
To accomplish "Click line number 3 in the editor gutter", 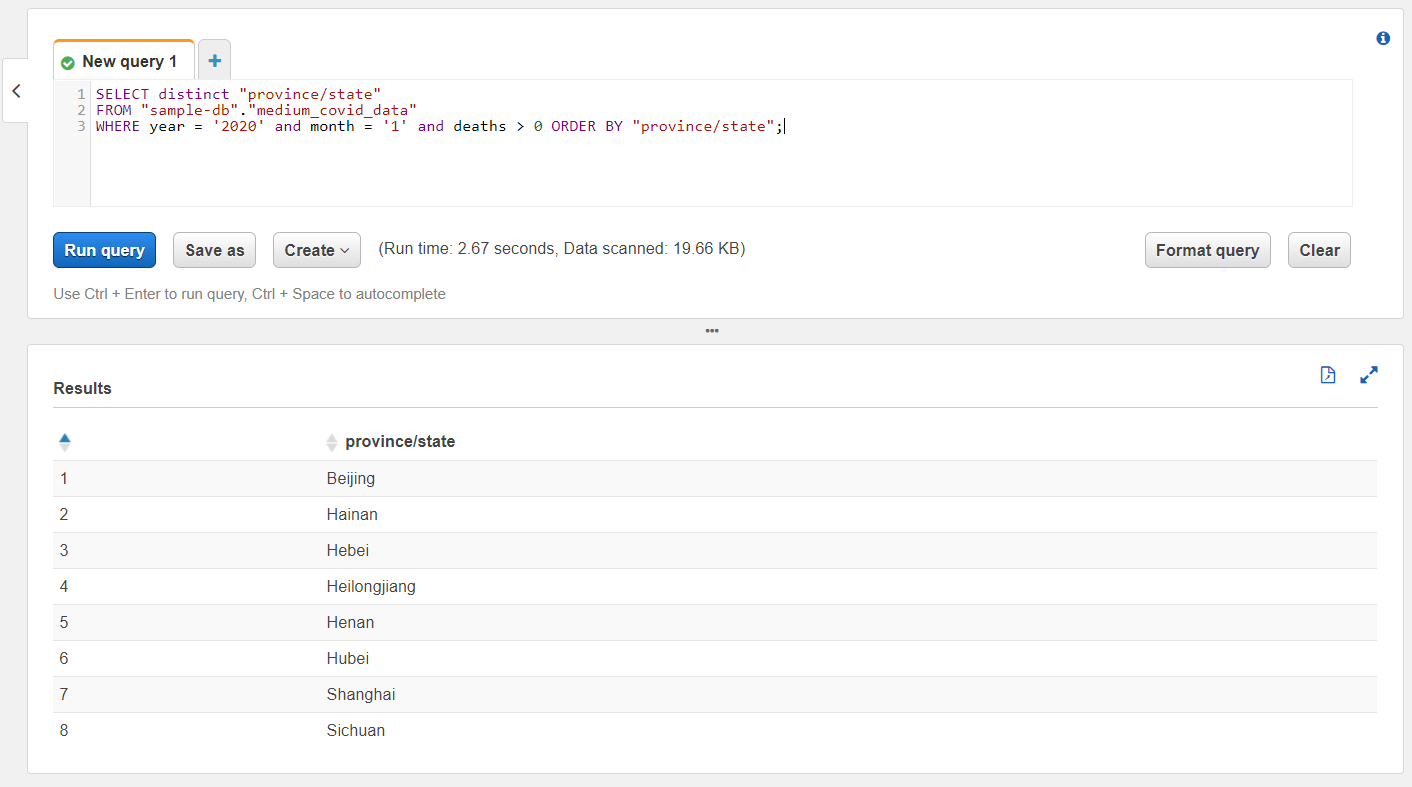I will [80, 125].
